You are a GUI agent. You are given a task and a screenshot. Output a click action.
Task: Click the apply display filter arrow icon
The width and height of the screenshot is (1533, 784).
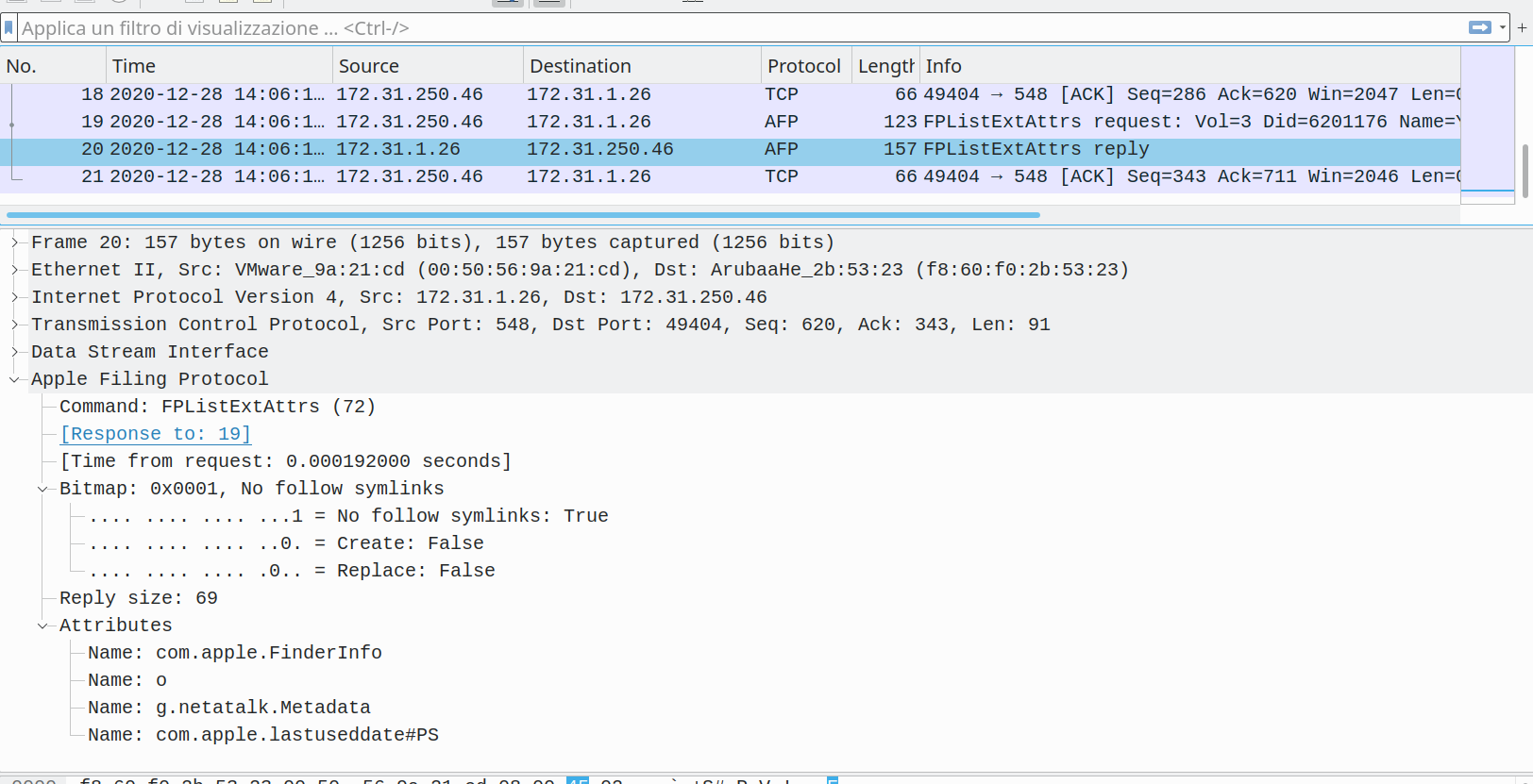pos(1479,27)
